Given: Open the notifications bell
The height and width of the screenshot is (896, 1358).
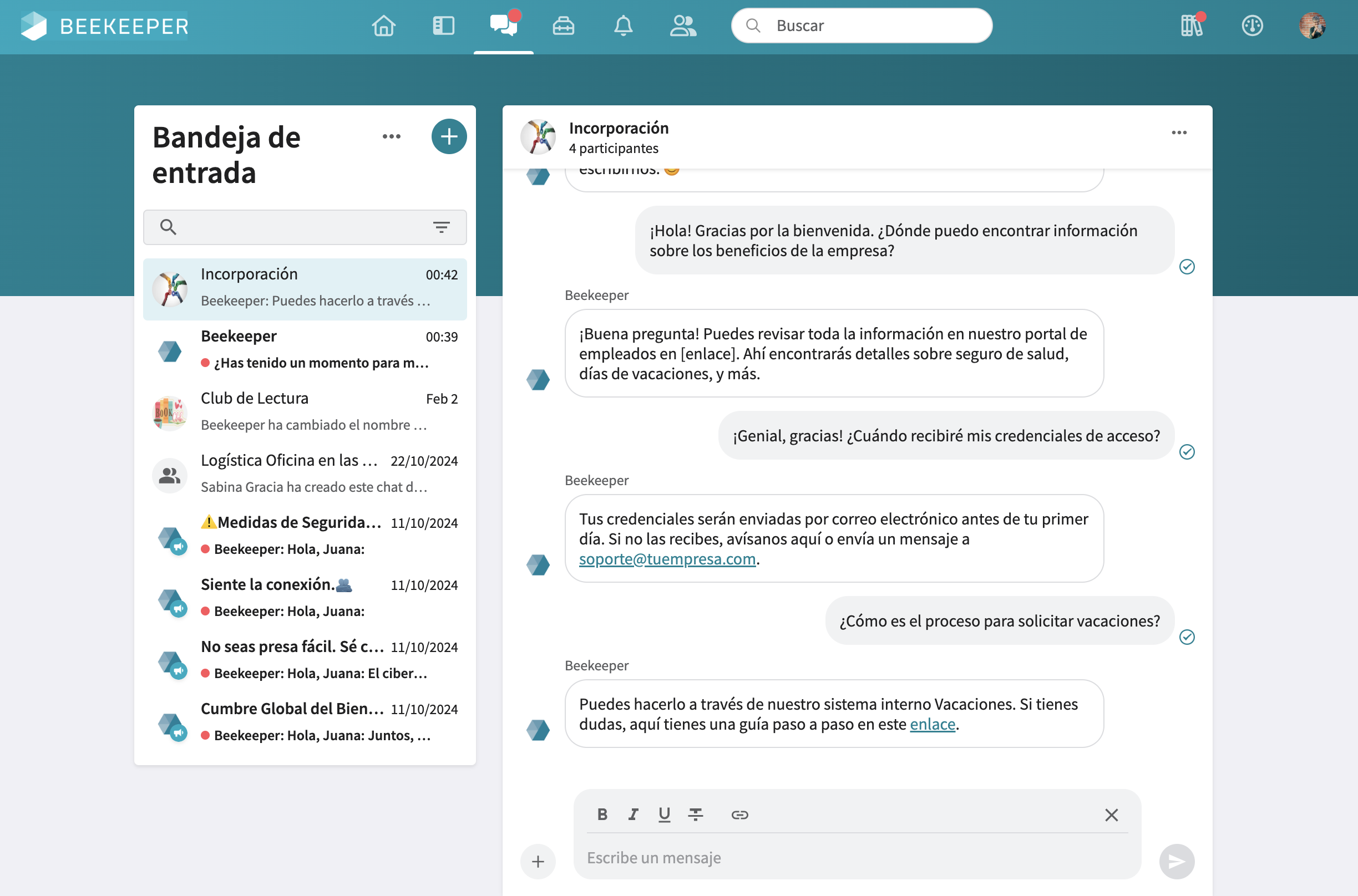Looking at the screenshot, I should pyautogui.click(x=623, y=26).
